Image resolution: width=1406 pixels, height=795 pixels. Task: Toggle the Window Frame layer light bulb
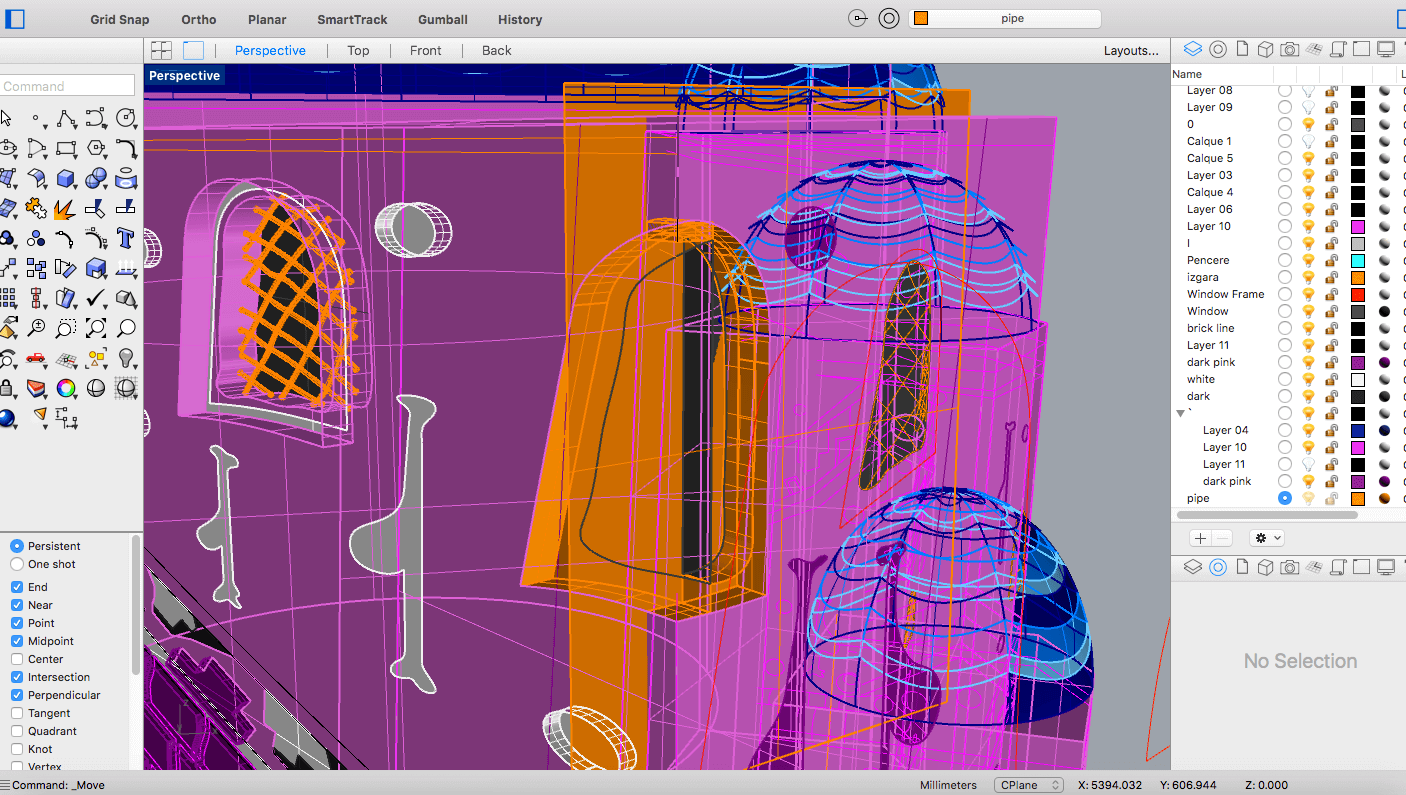click(1308, 294)
